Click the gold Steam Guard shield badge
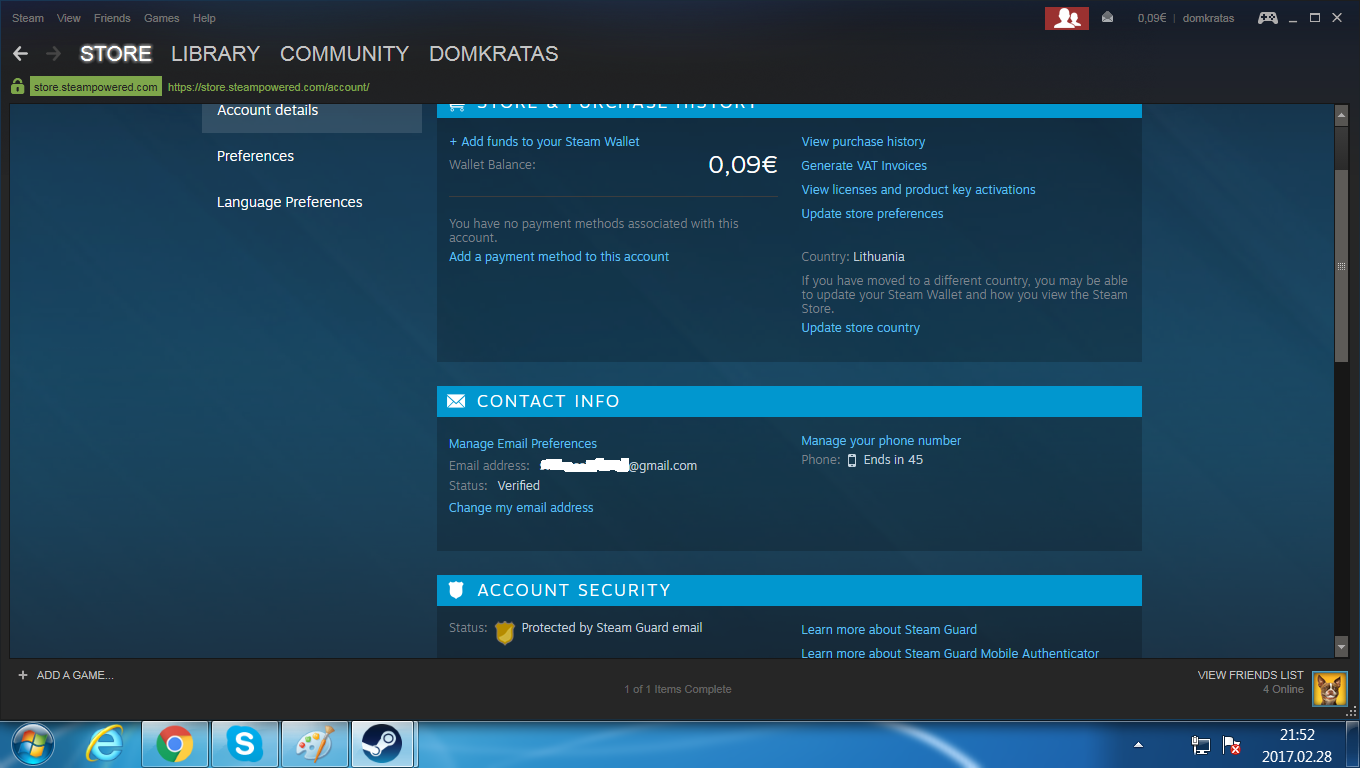 coord(505,631)
